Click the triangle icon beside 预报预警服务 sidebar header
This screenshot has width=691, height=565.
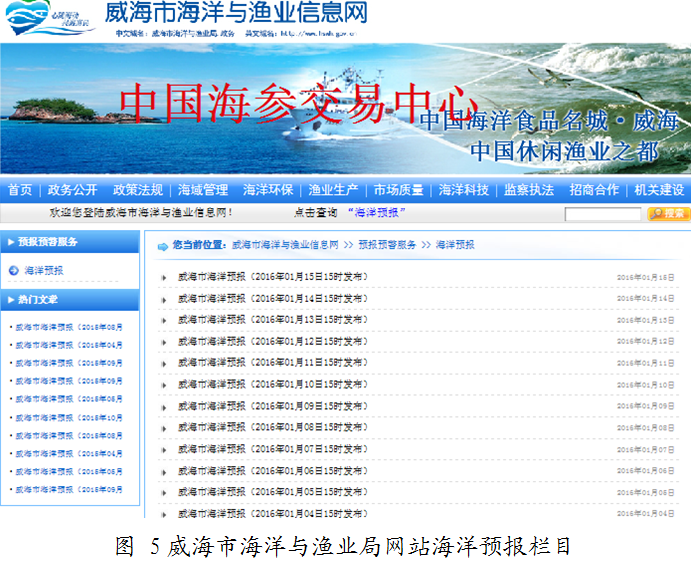point(10,241)
